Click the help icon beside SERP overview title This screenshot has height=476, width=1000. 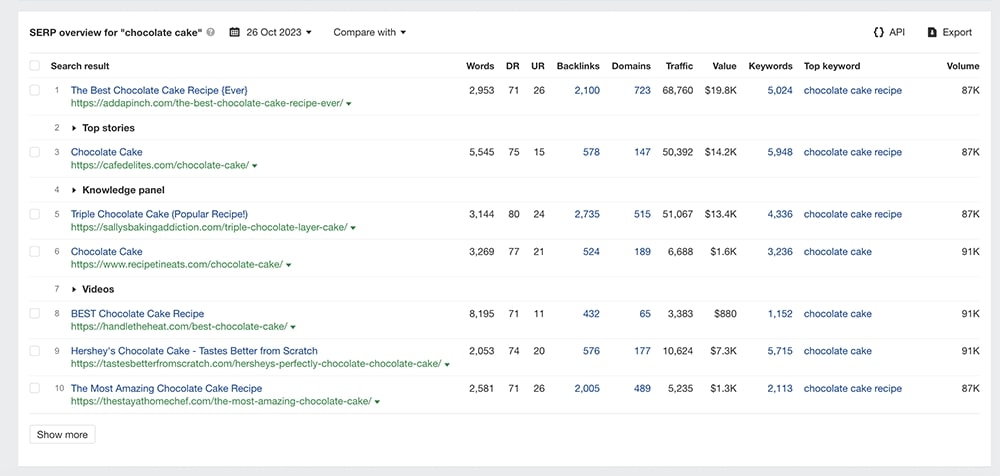click(x=211, y=33)
